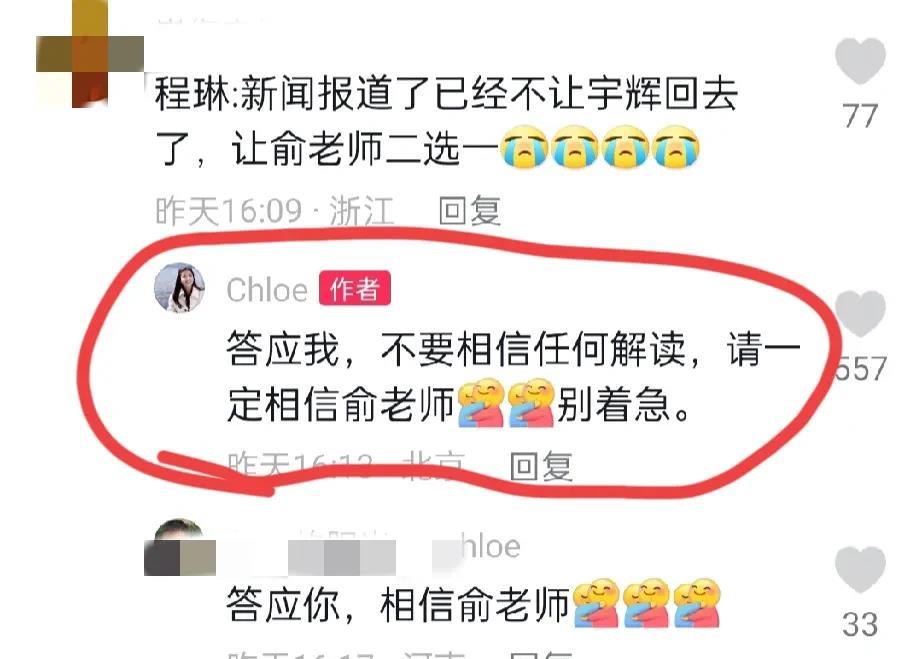Screen dimensions: 922x659
Task: Tap the hugging emojis in Chloe's comment
Action: 506,403
